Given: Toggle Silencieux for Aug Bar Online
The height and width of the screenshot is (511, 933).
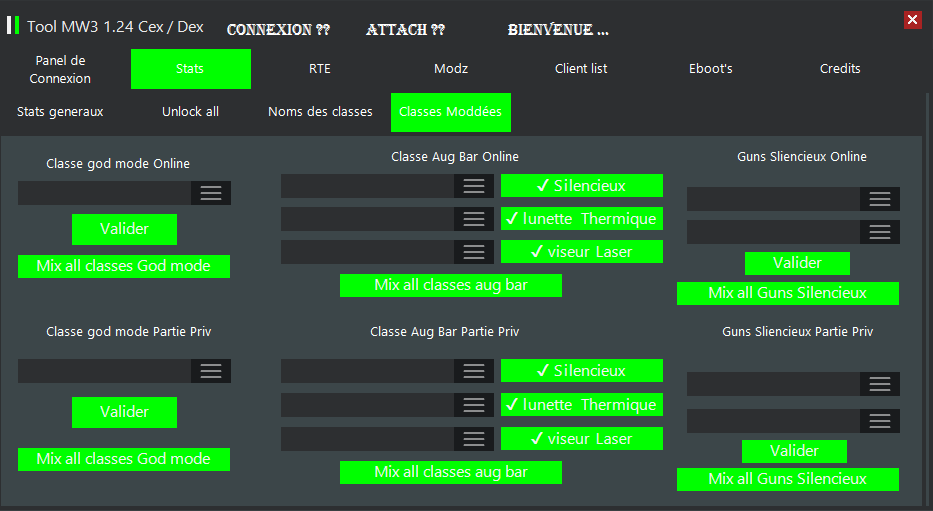Looking at the screenshot, I should pos(581,186).
